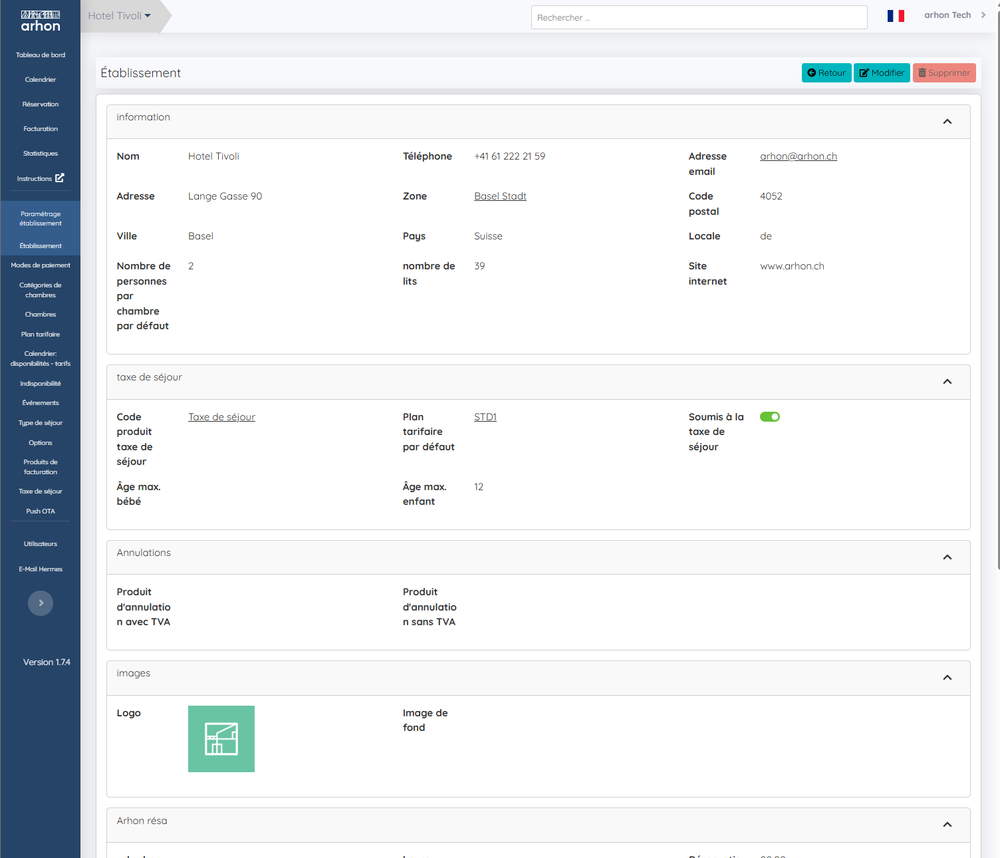Open the Instructions external link icon
This screenshot has width=1000, height=858.
coord(59,178)
